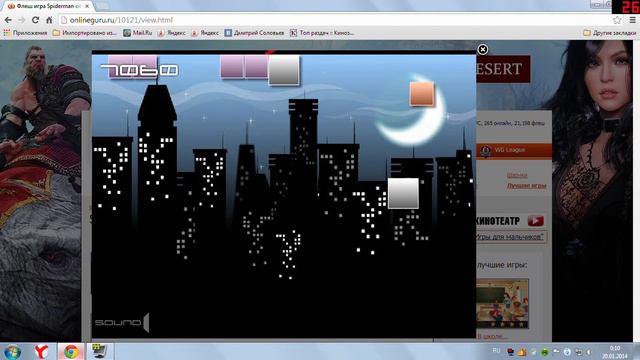Screen dimensions: 640x360
Task: Click the green round tray icon
Action: click(x=544, y=351)
